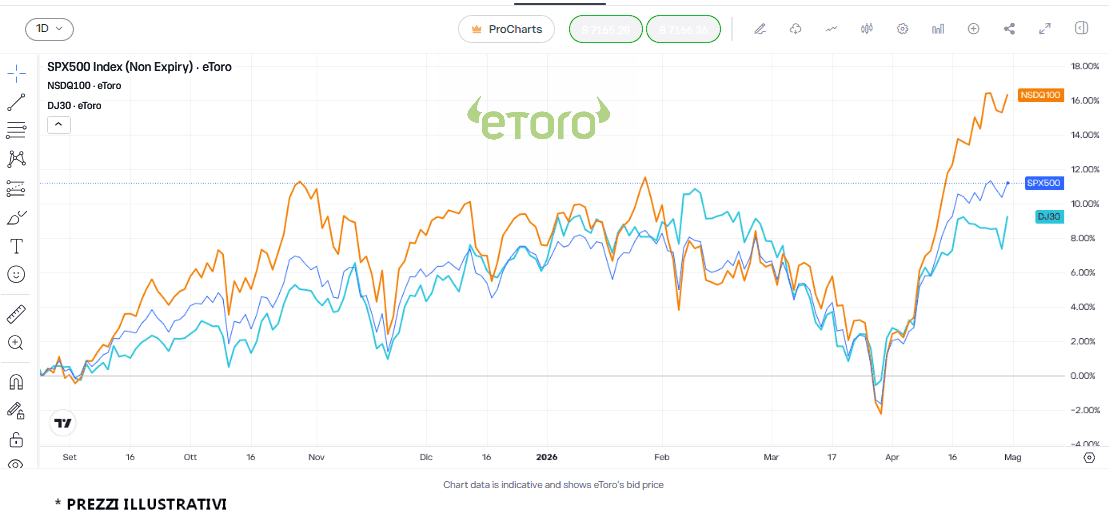Enter fullscreen with the expand arrows icon
The image size is (1109, 514).
coord(1045,29)
